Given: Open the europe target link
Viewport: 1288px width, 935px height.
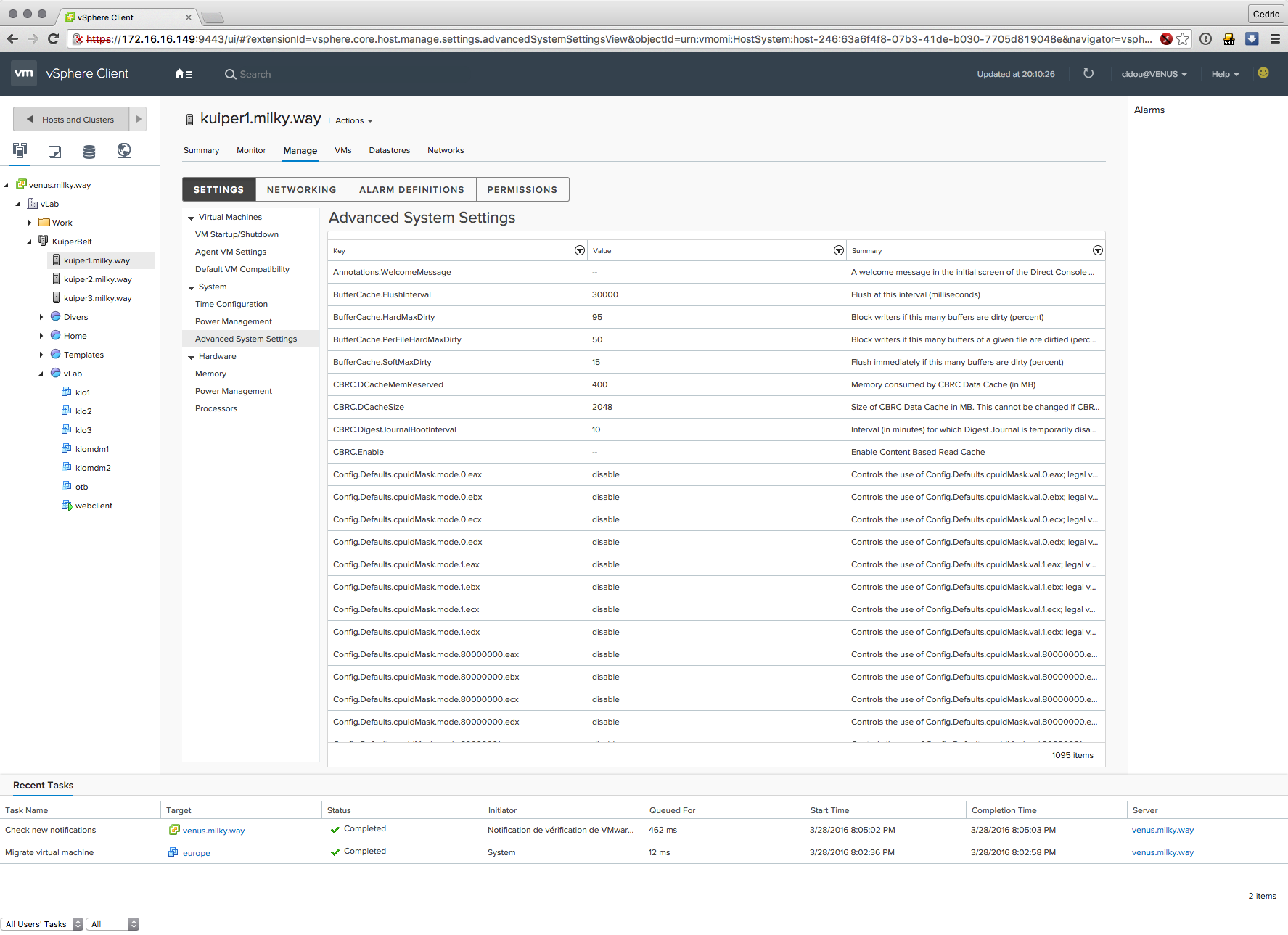Looking at the screenshot, I should pyautogui.click(x=196, y=853).
